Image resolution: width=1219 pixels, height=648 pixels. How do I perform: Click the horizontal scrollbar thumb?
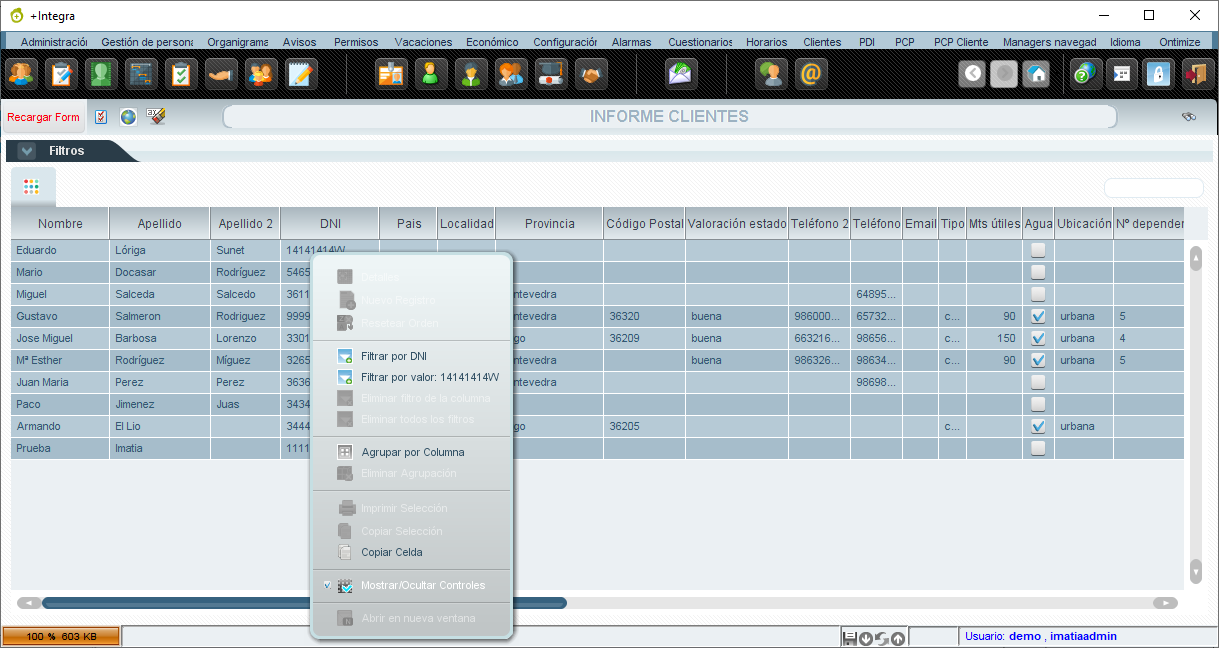coord(304,603)
